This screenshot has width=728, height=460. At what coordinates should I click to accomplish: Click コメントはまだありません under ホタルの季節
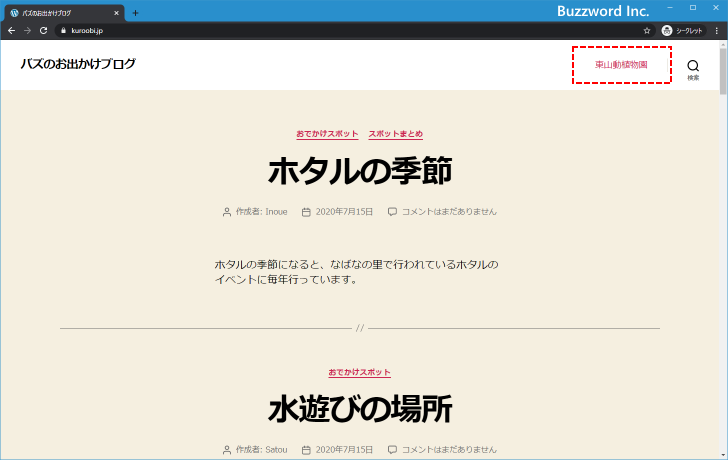click(448, 212)
